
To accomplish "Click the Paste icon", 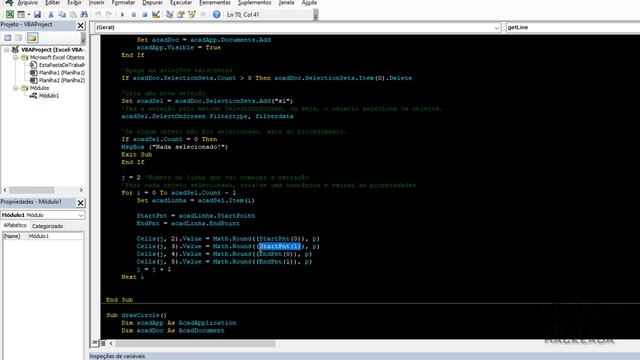I will [x=73, y=14].
